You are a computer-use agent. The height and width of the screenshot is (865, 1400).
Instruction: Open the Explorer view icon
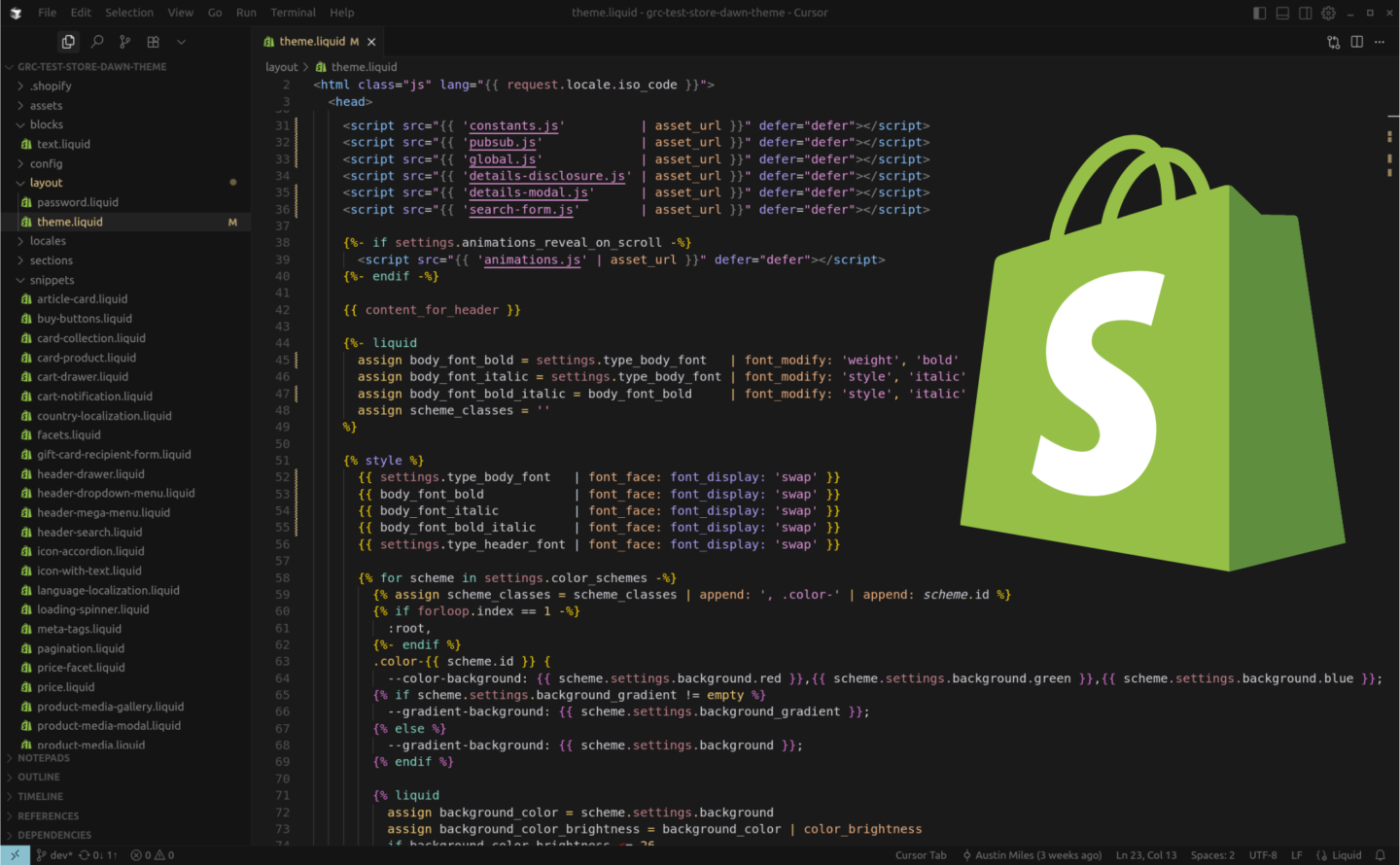tap(68, 42)
